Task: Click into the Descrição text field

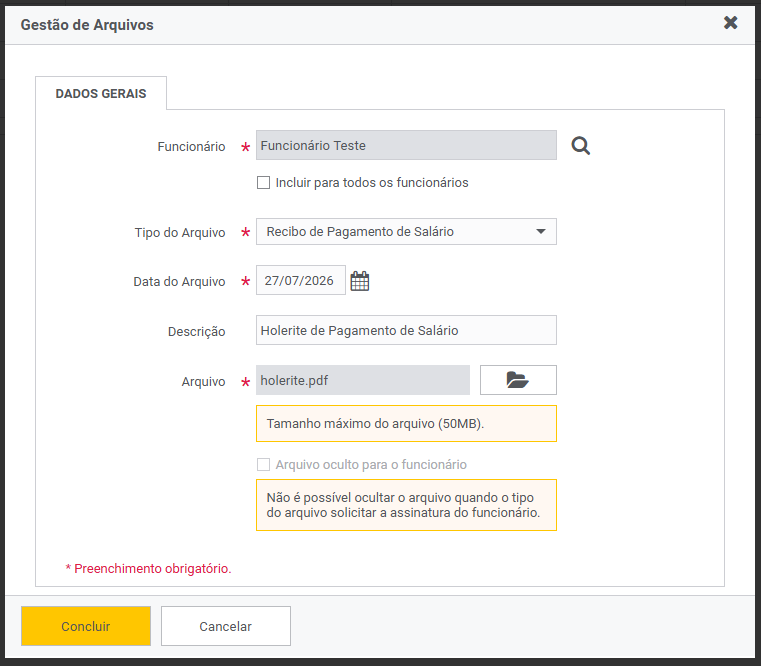Action: [x=406, y=330]
